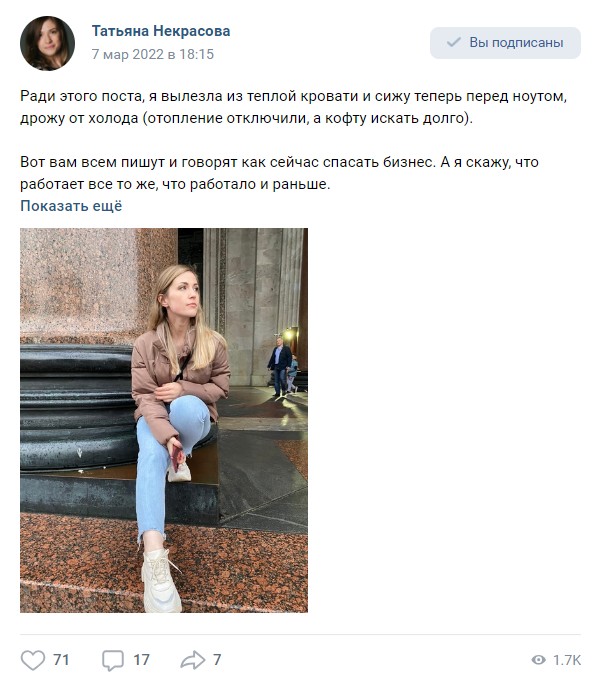Open the author name Татьяна Некрасова
601x682 pixels.
161,31
